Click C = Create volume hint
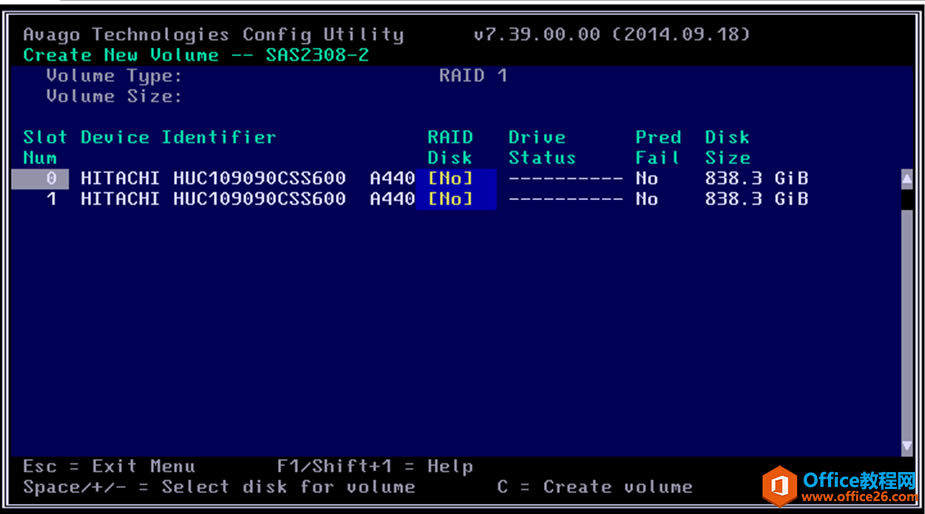 pyautogui.click(x=595, y=487)
